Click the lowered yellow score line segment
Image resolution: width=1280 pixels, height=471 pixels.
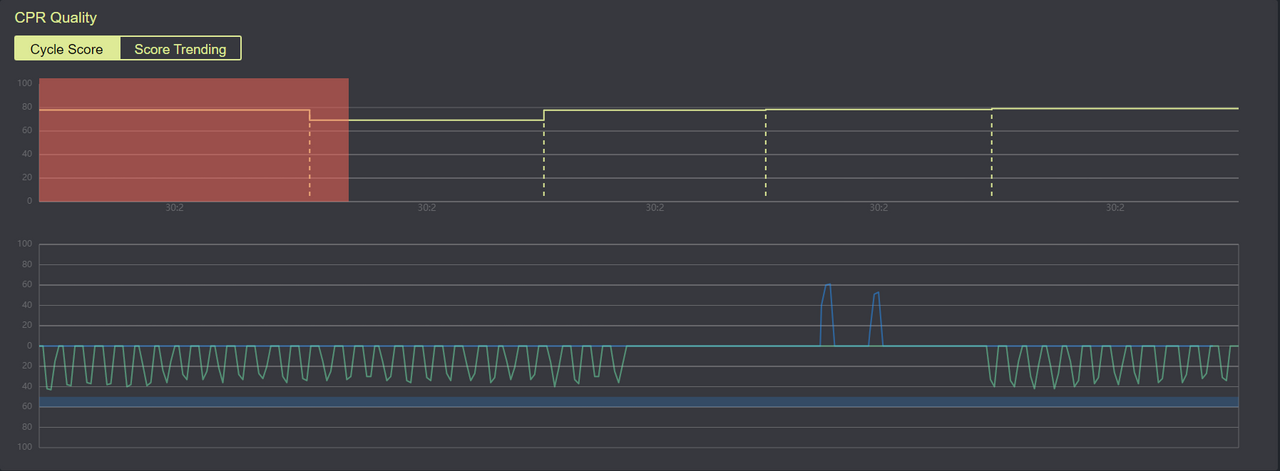pos(426,120)
